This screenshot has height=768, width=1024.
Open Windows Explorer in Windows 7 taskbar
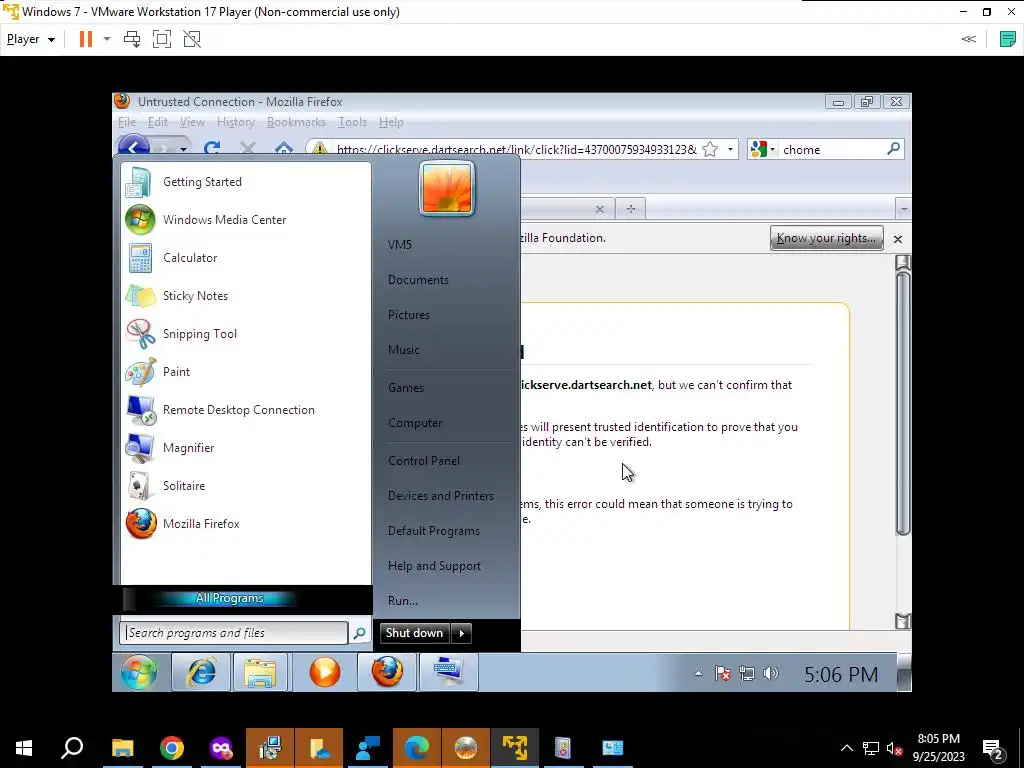click(x=260, y=672)
